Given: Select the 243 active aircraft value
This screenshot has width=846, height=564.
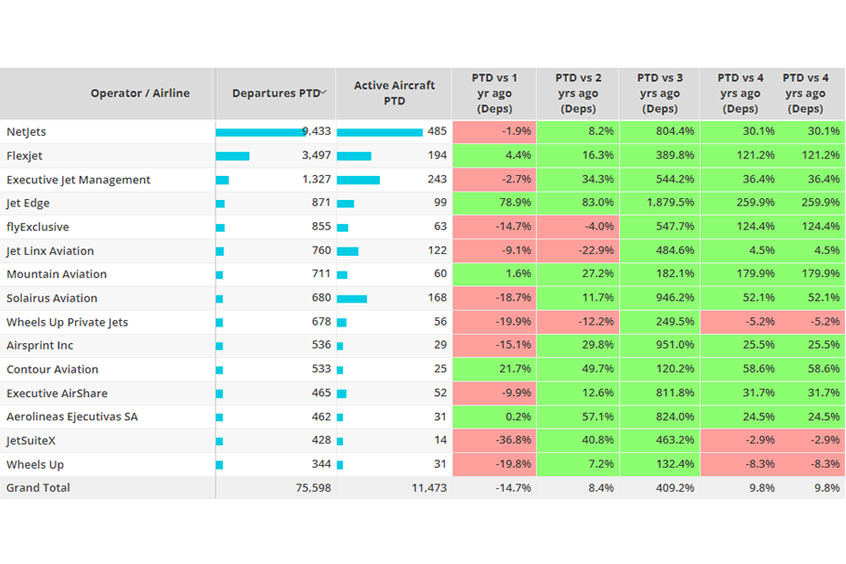Looking at the screenshot, I should (x=437, y=179).
